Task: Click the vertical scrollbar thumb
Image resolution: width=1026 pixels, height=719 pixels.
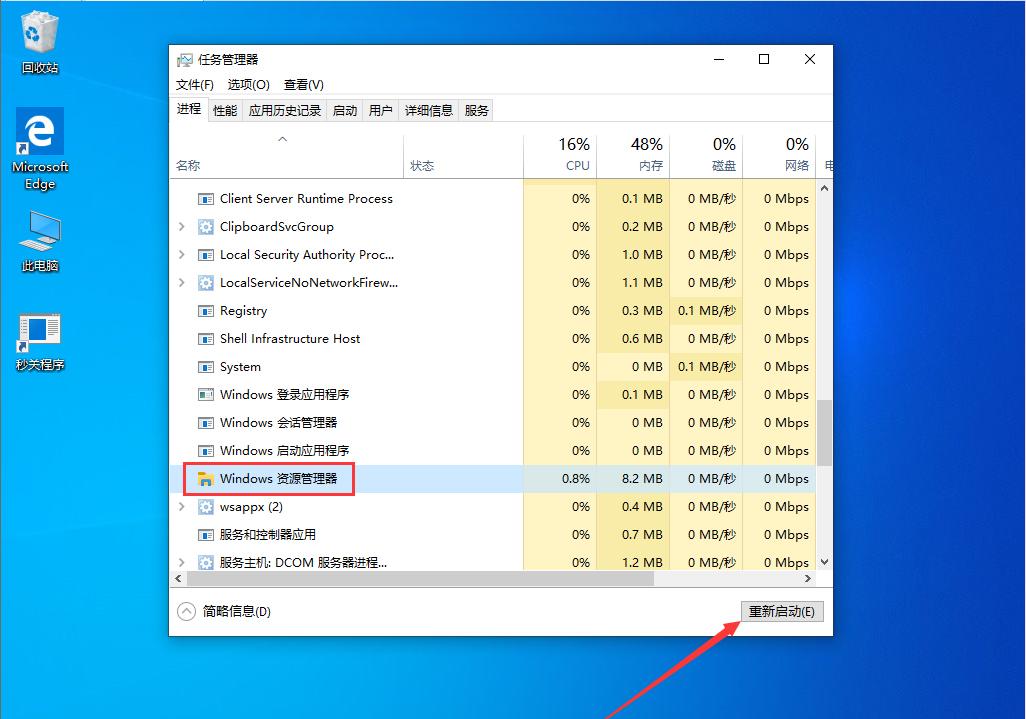Action: [x=824, y=432]
